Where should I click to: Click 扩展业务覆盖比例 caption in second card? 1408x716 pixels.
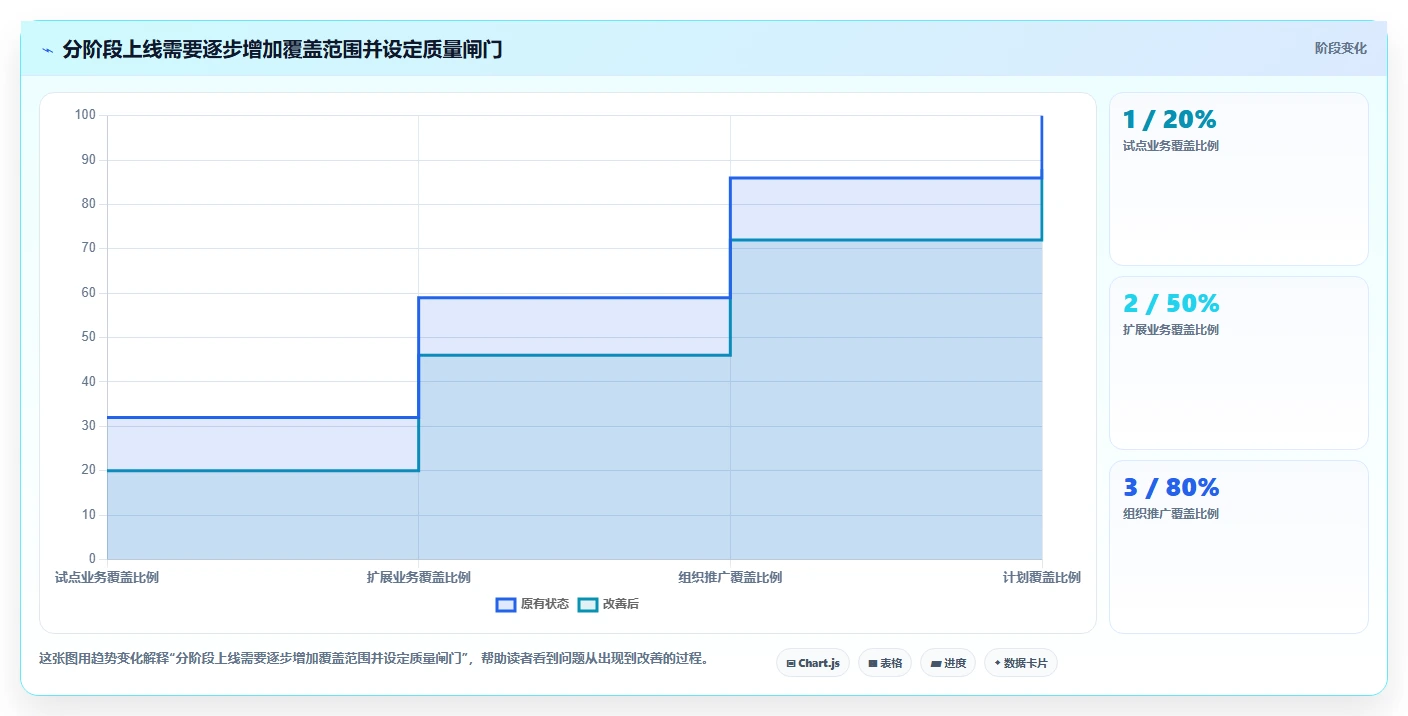[1171, 330]
